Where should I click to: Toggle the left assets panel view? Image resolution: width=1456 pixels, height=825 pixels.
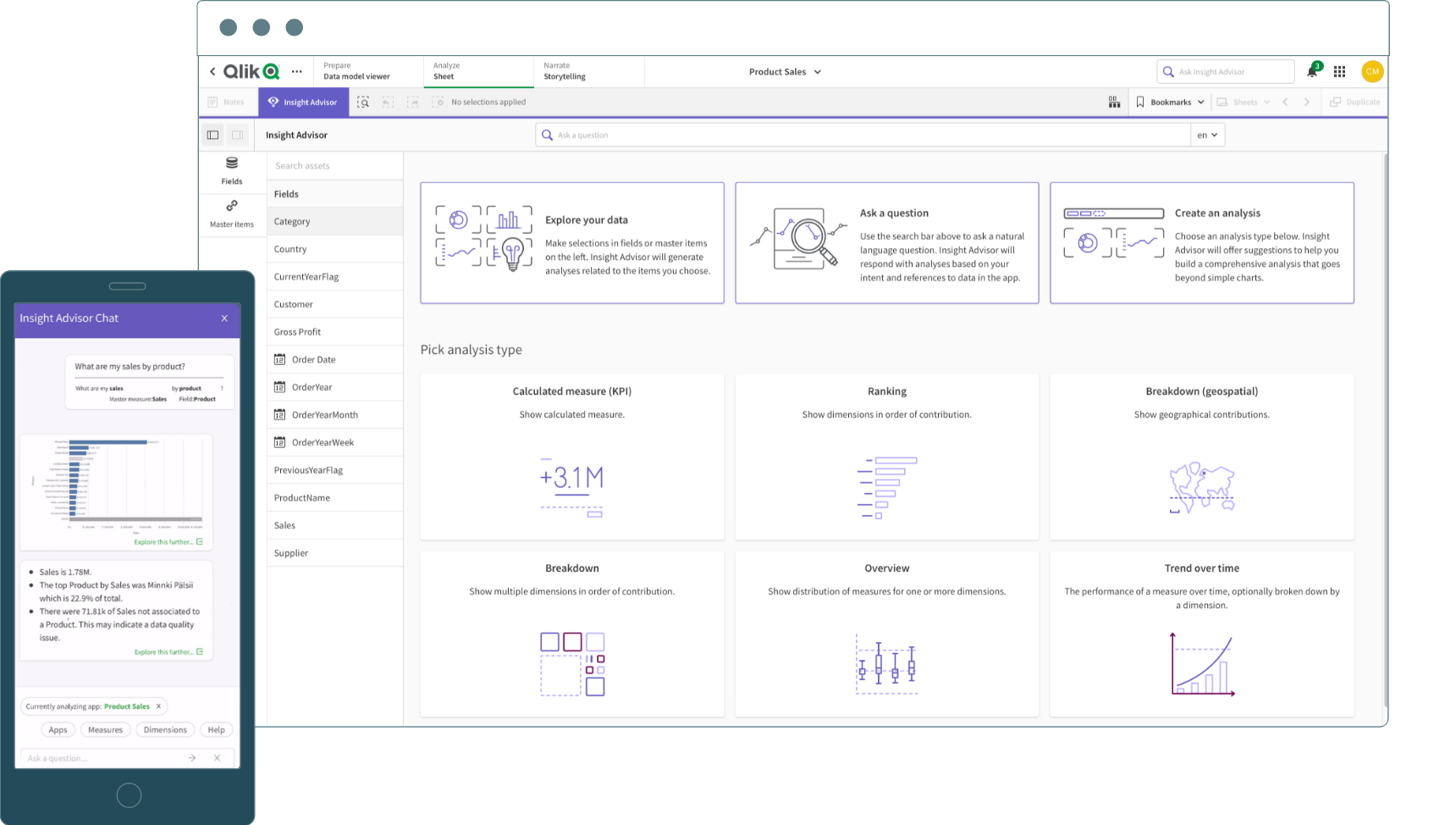point(213,135)
